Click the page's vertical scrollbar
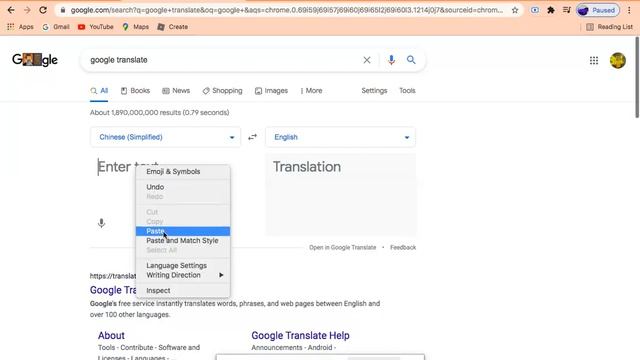 [x=637, y=78]
